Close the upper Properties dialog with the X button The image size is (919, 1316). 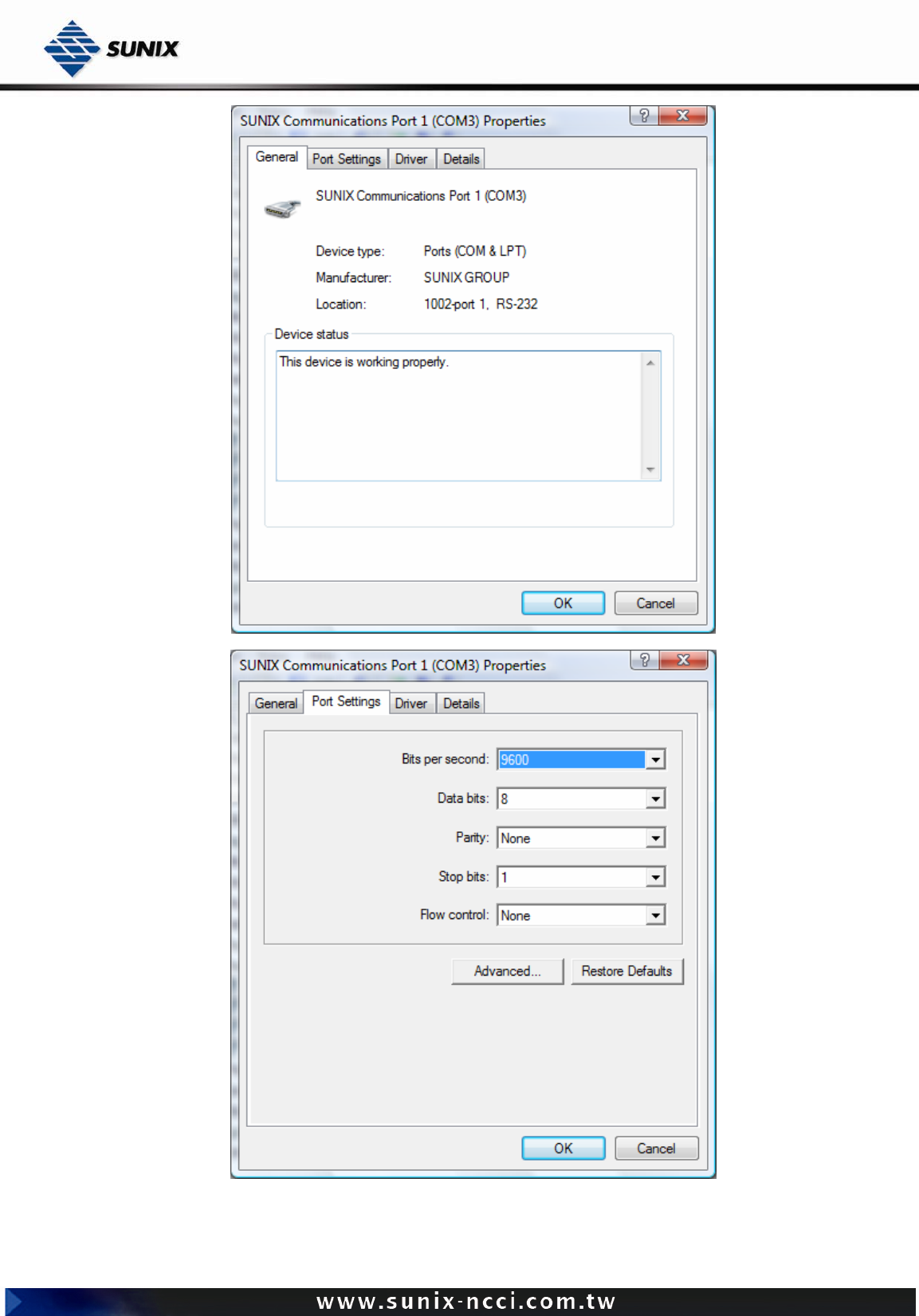[x=683, y=116]
